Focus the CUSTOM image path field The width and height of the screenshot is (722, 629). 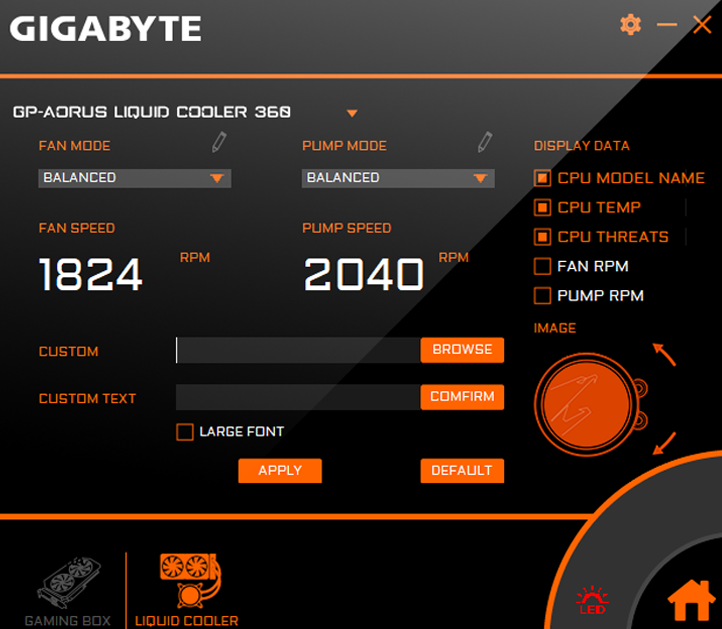(298, 350)
